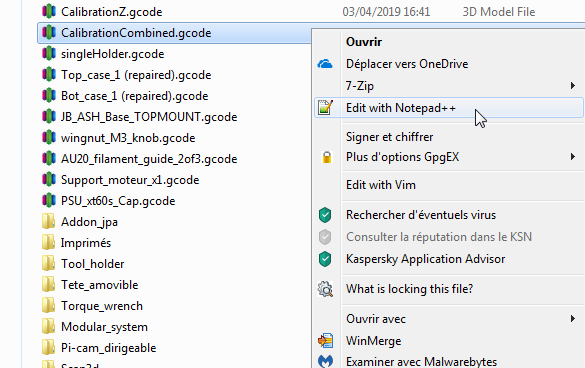Select the wingnut_M3_knob.gcode name
Screen dimensions: 585x368
128,138
